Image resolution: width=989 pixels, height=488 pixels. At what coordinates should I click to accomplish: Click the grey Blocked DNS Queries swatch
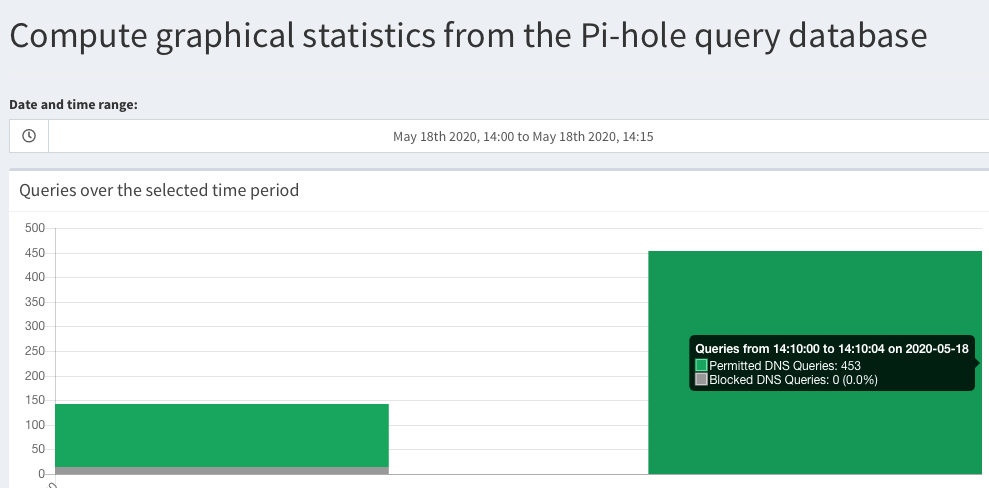tap(701, 379)
